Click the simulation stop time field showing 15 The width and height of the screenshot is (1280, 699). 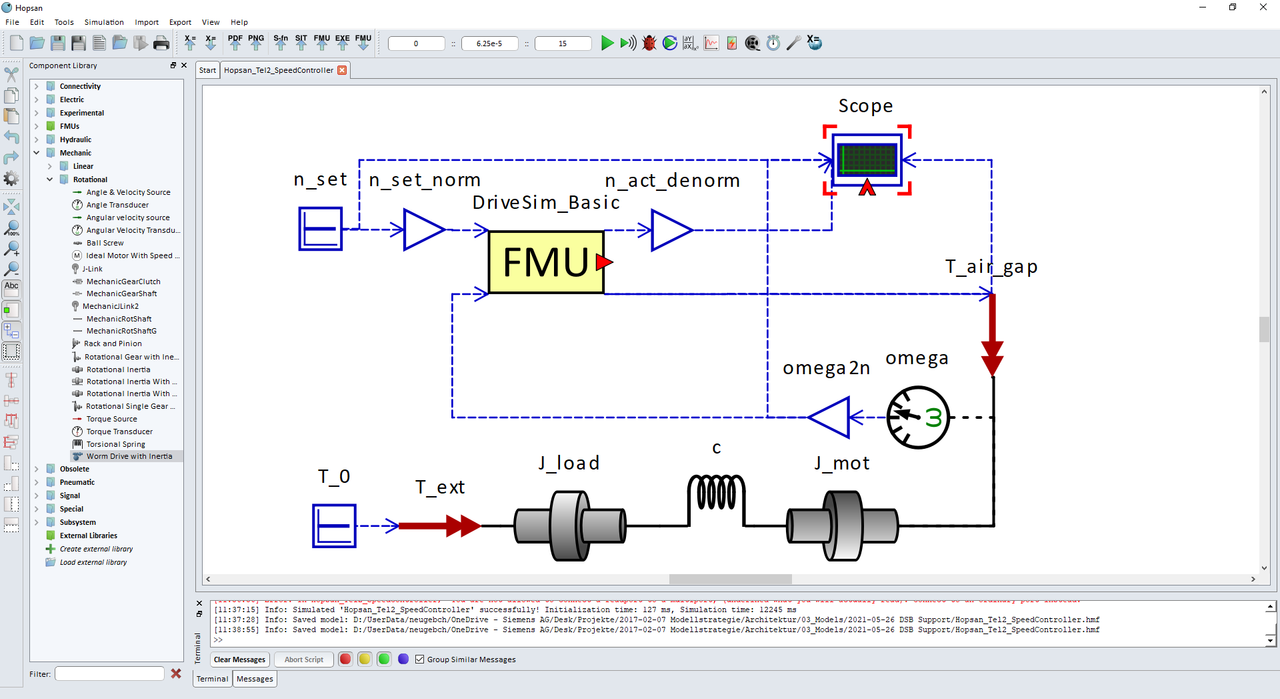click(563, 43)
